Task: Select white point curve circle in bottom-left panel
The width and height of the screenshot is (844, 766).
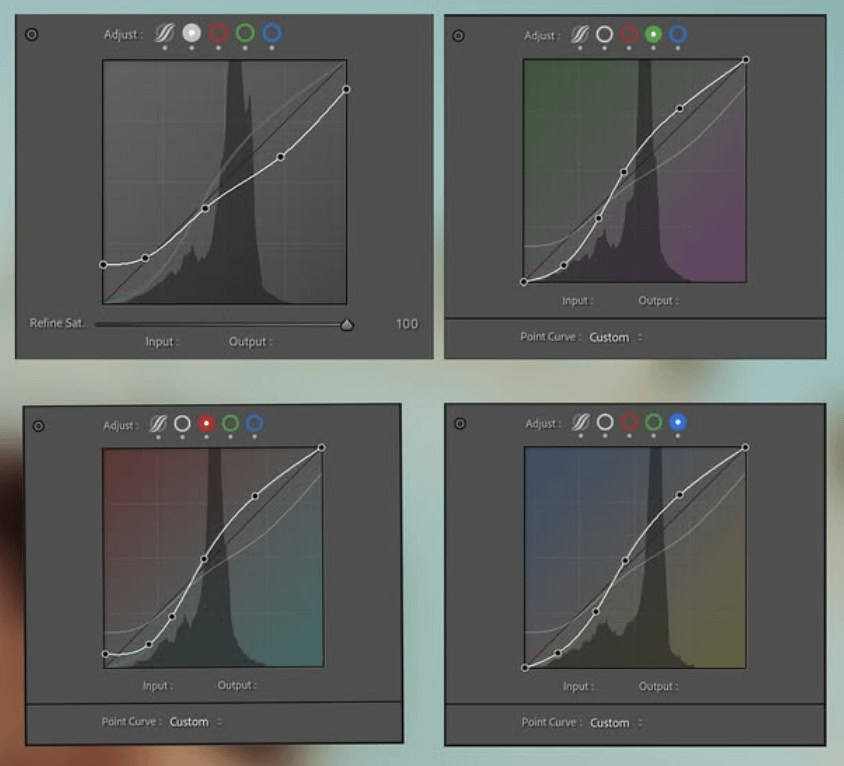Action: pyautogui.click(x=182, y=424)
